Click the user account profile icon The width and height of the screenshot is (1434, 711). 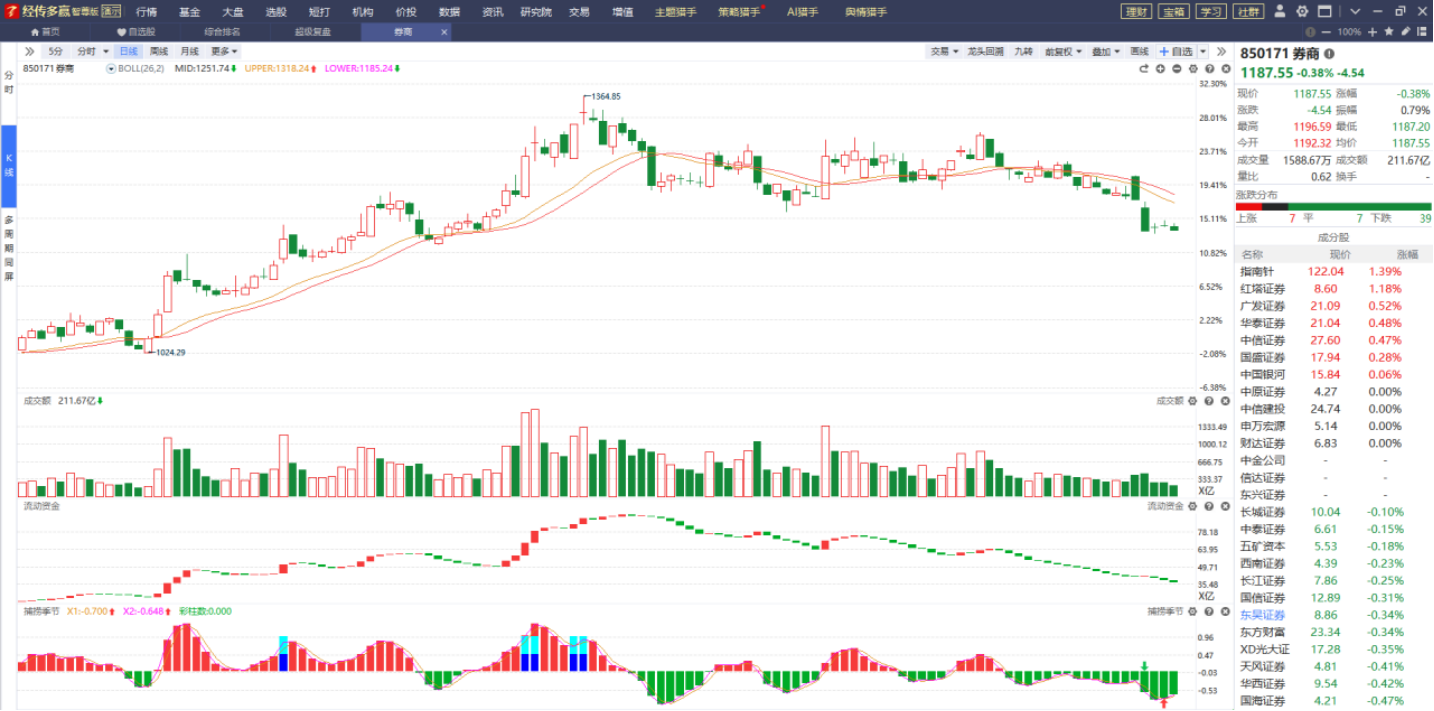tap(1281, 12)
